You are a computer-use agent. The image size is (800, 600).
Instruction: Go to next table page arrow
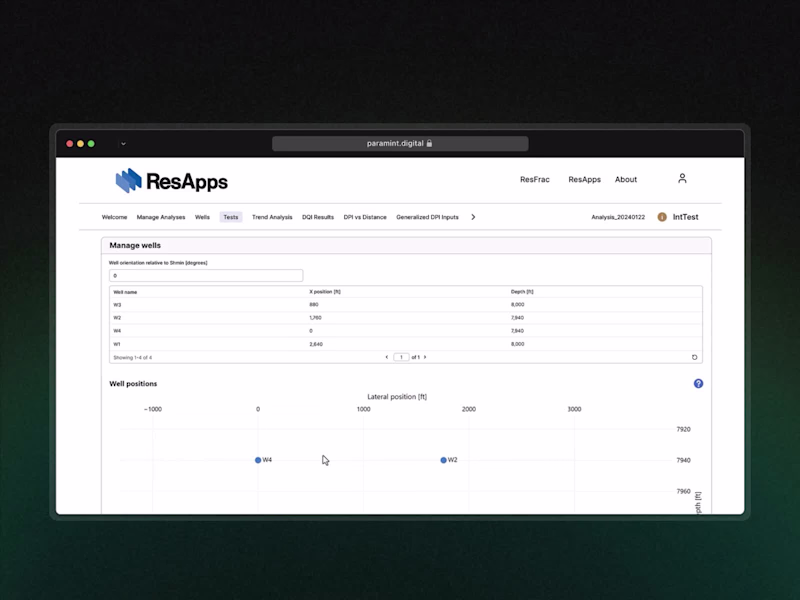425,357
